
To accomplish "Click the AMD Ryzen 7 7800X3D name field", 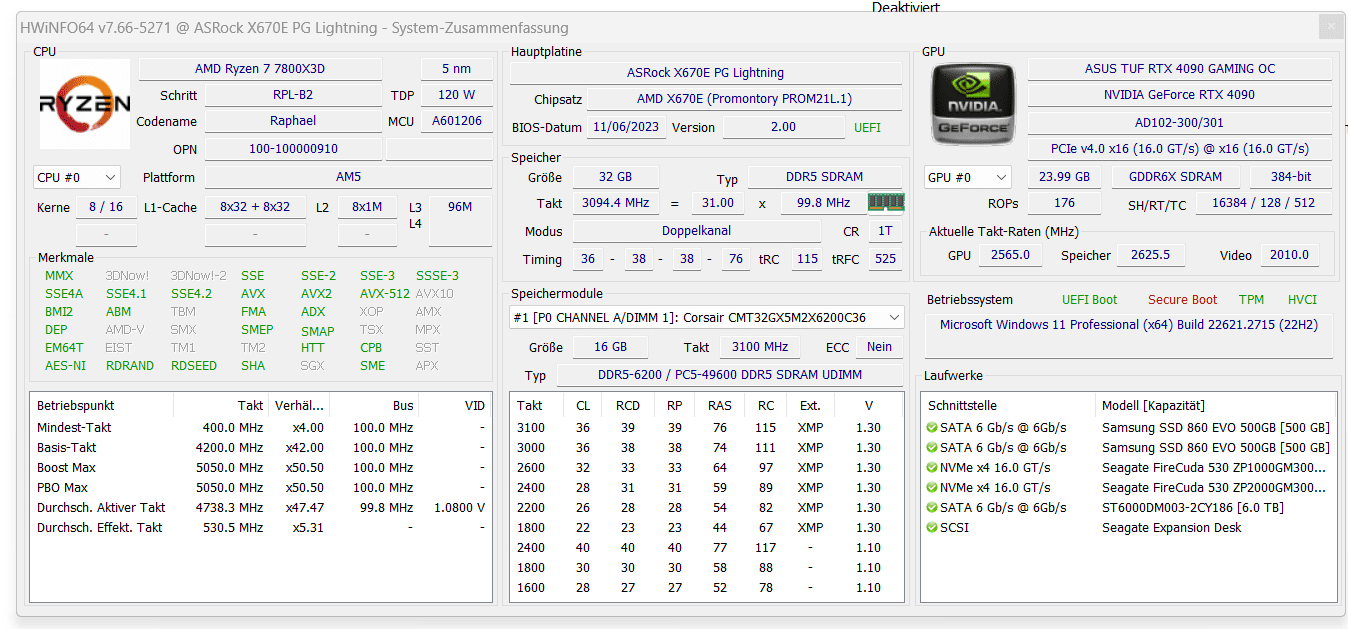I will pos(260,69).
